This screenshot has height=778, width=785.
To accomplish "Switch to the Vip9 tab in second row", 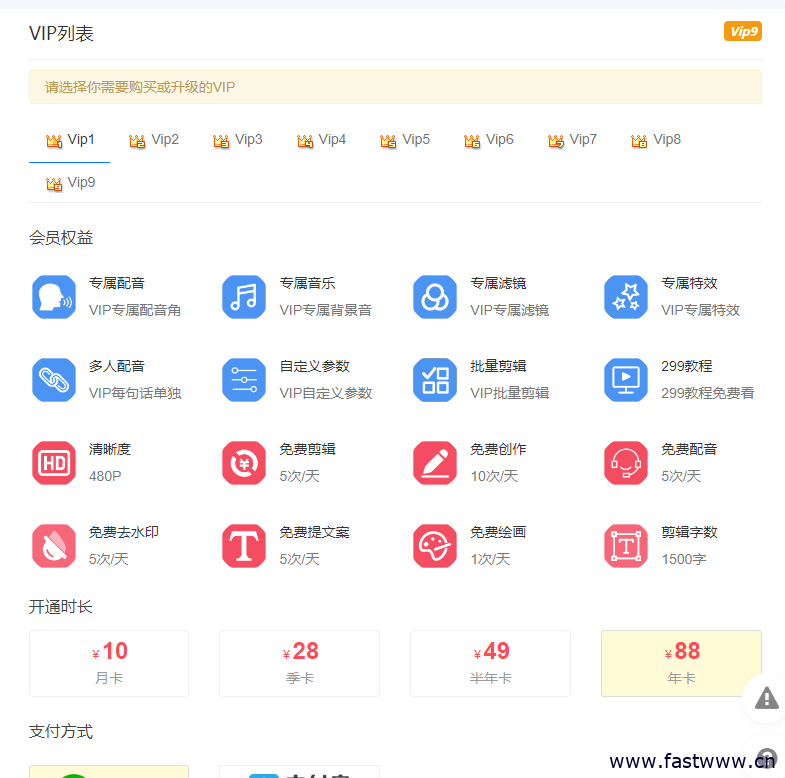I will coord(70,183).
